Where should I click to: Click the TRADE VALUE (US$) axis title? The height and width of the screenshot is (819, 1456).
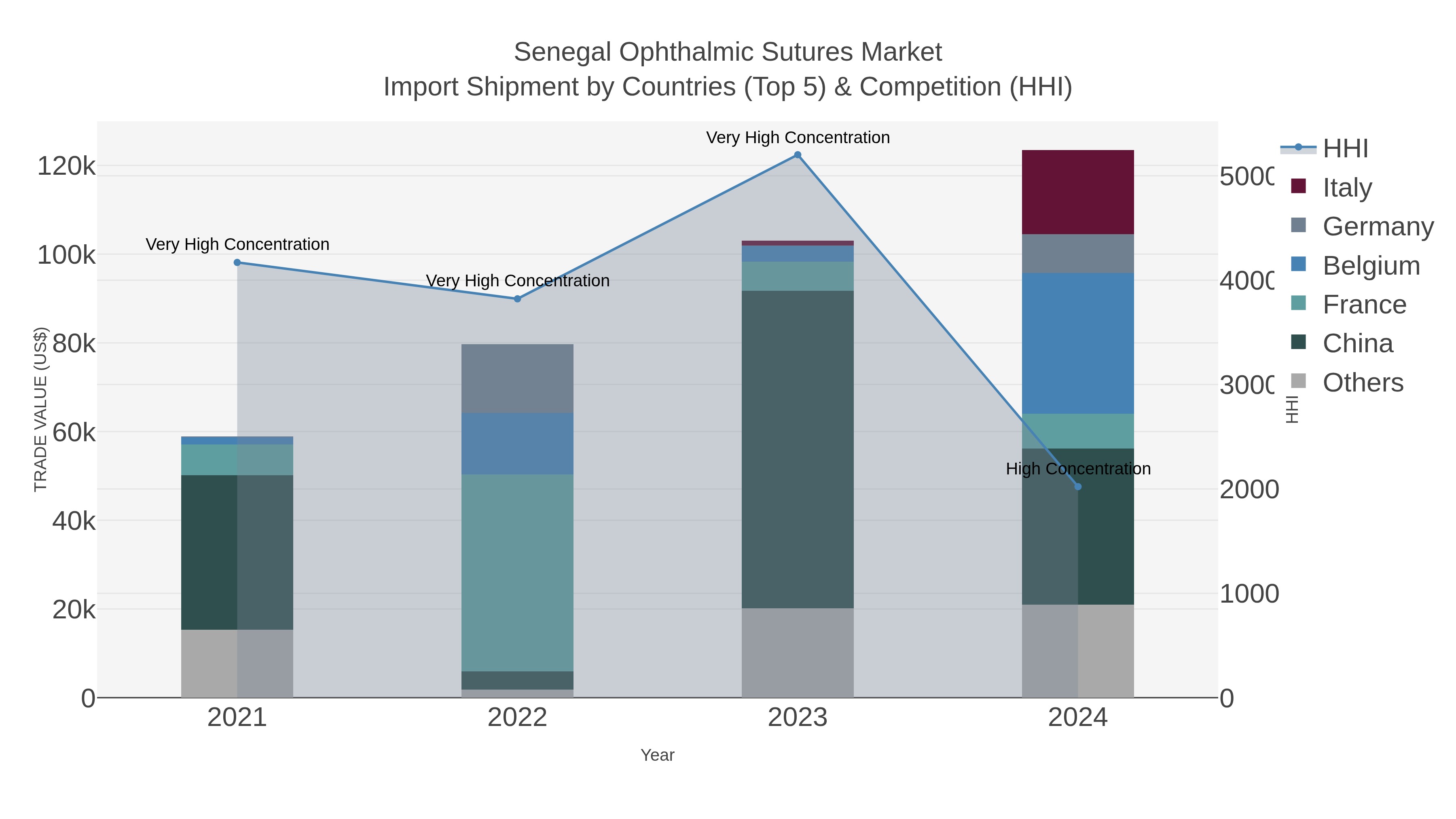click(x=41, y=409)
